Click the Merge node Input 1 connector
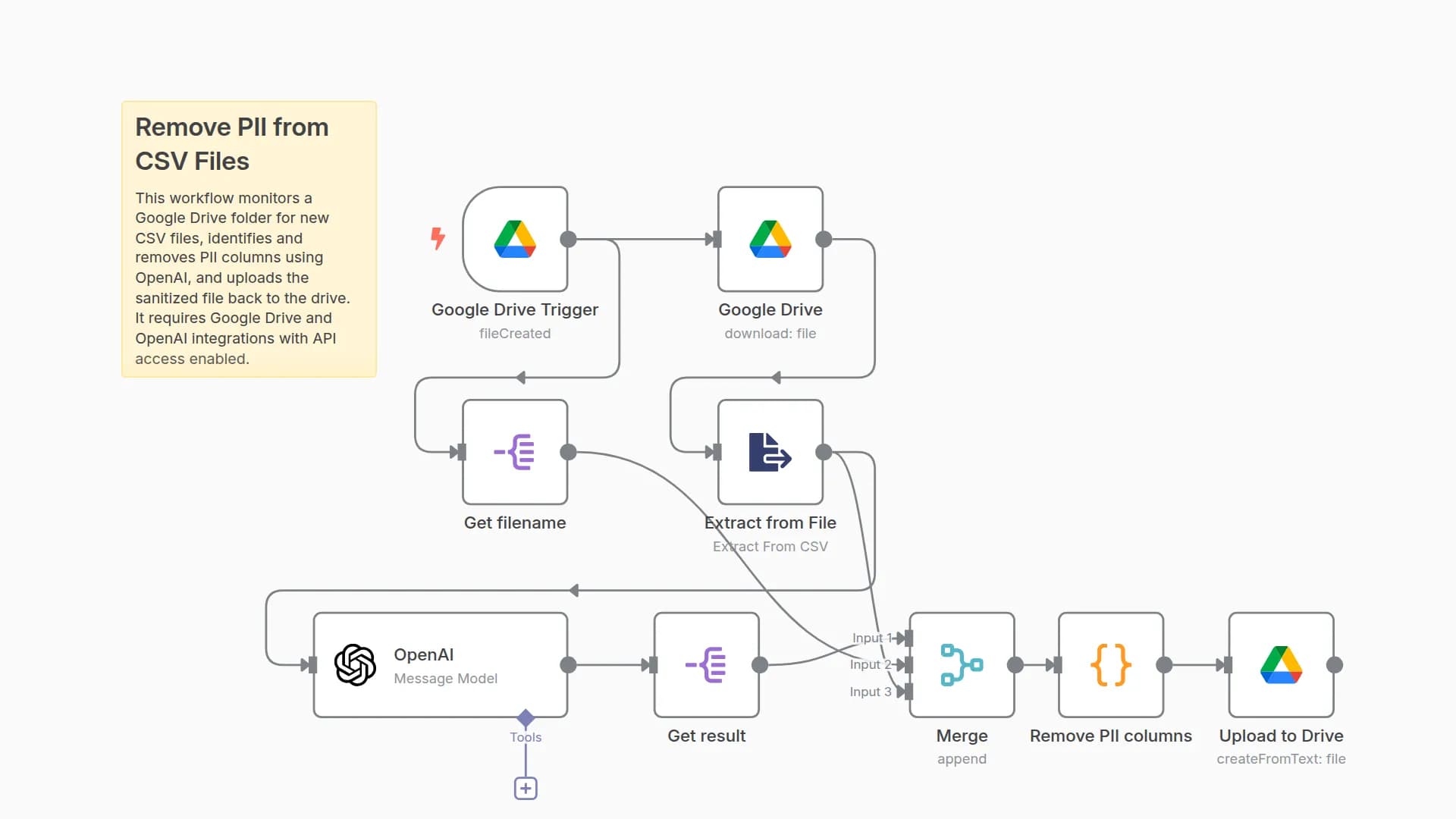The height and width of the screenshot is (819, 1456). pyautogui.click(x=907, y=639)
